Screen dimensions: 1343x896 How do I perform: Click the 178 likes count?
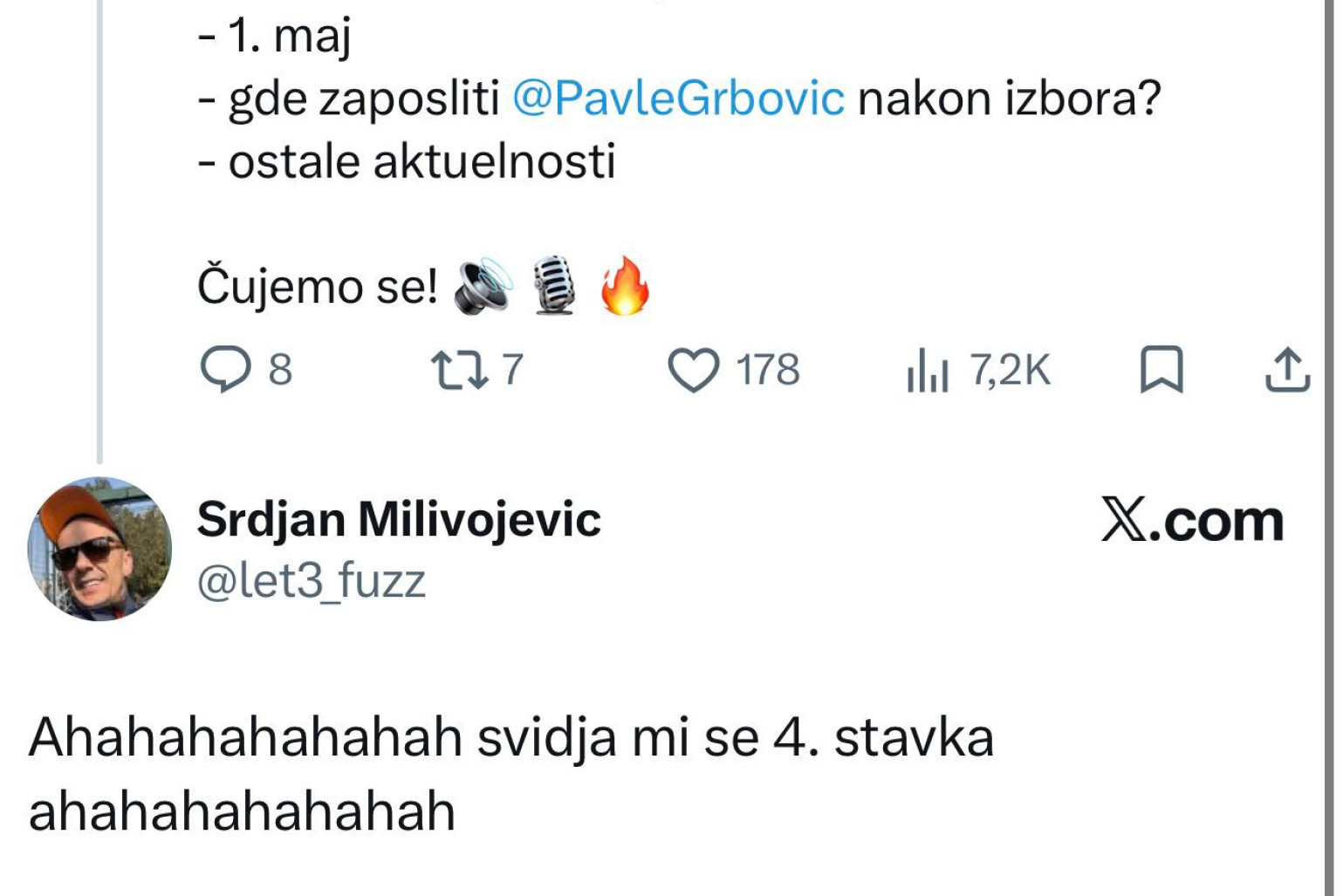(768, 370)
